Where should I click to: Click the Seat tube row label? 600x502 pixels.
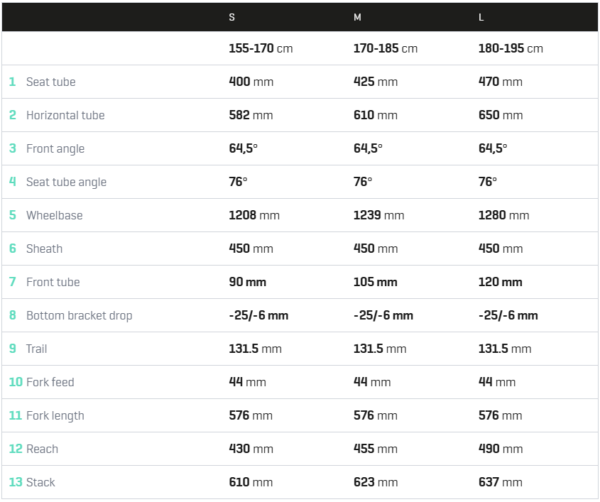pos(51,81)
